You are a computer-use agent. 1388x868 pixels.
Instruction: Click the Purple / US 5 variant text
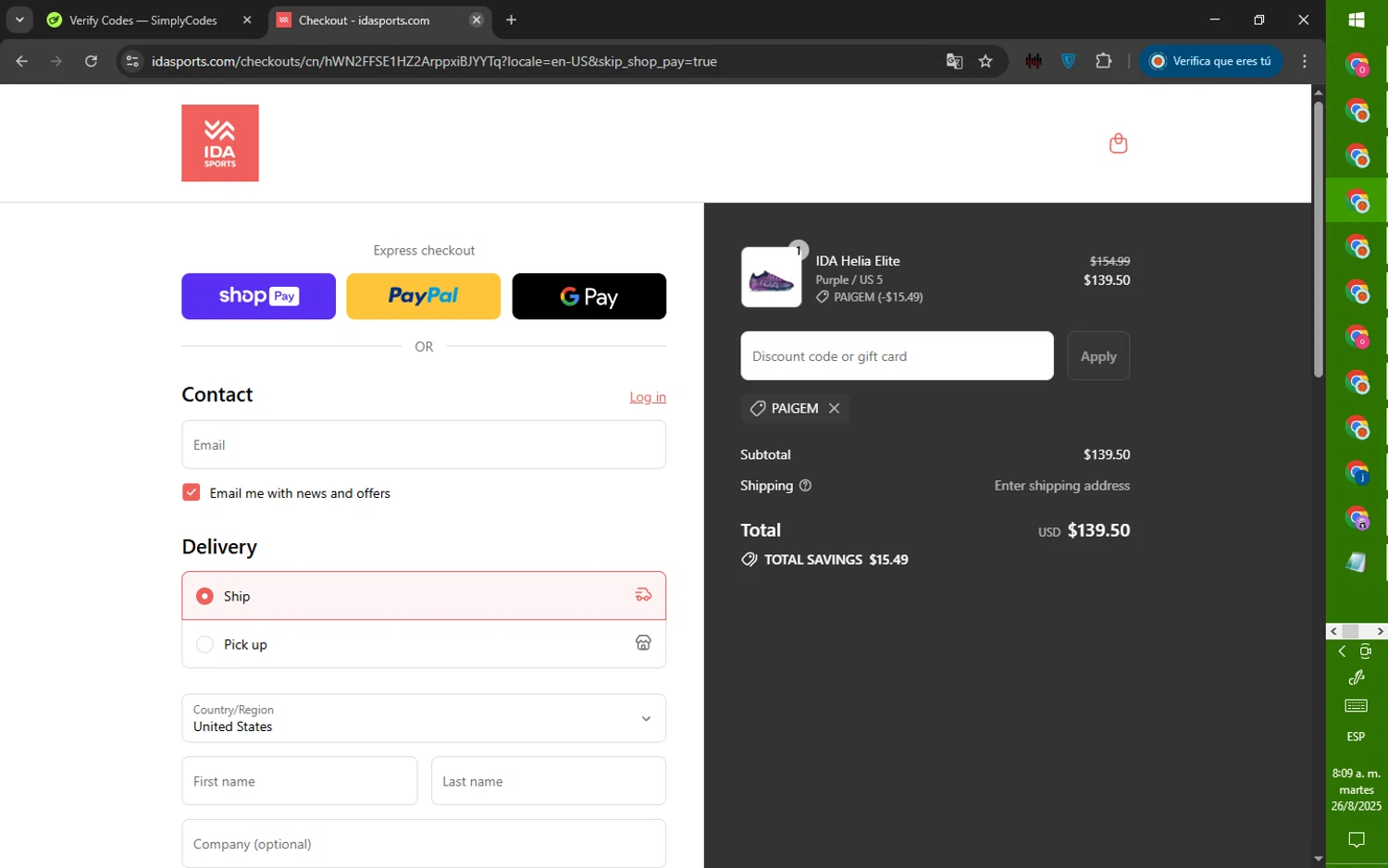(x=849, y=279)
